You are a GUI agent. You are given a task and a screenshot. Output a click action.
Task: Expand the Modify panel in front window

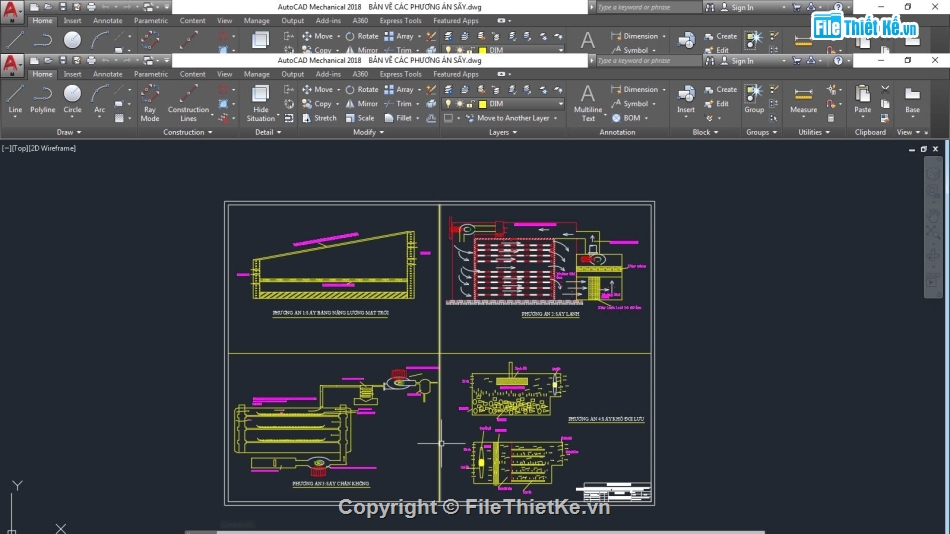tap(368, 132)
